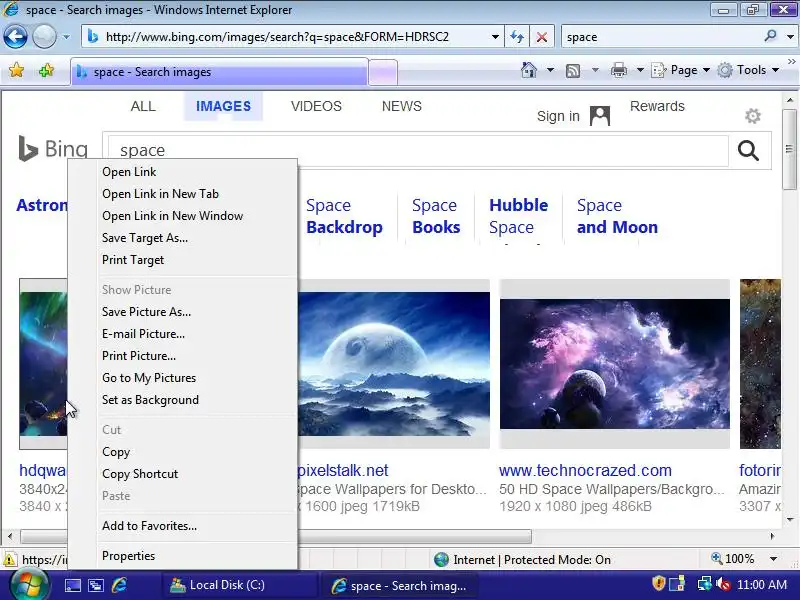Click the Windows Start orb

click(29, 585)
